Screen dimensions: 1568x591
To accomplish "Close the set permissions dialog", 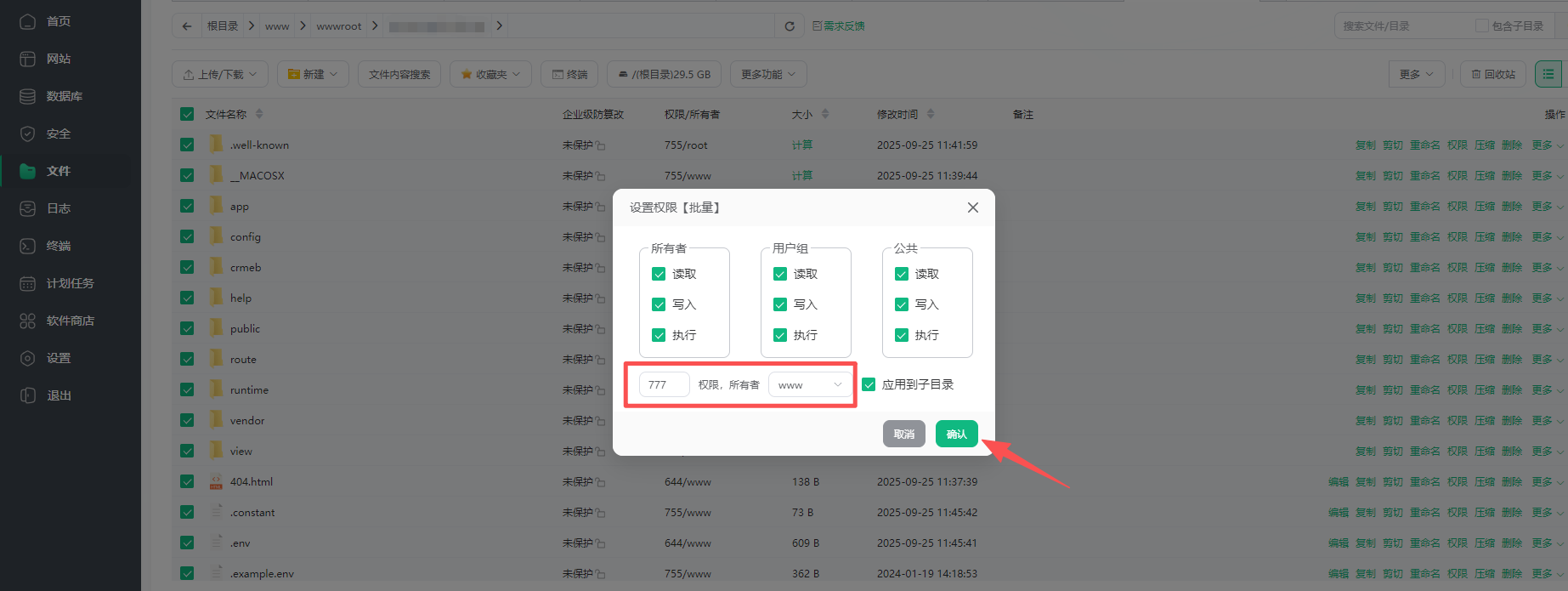I will [973, 207].
